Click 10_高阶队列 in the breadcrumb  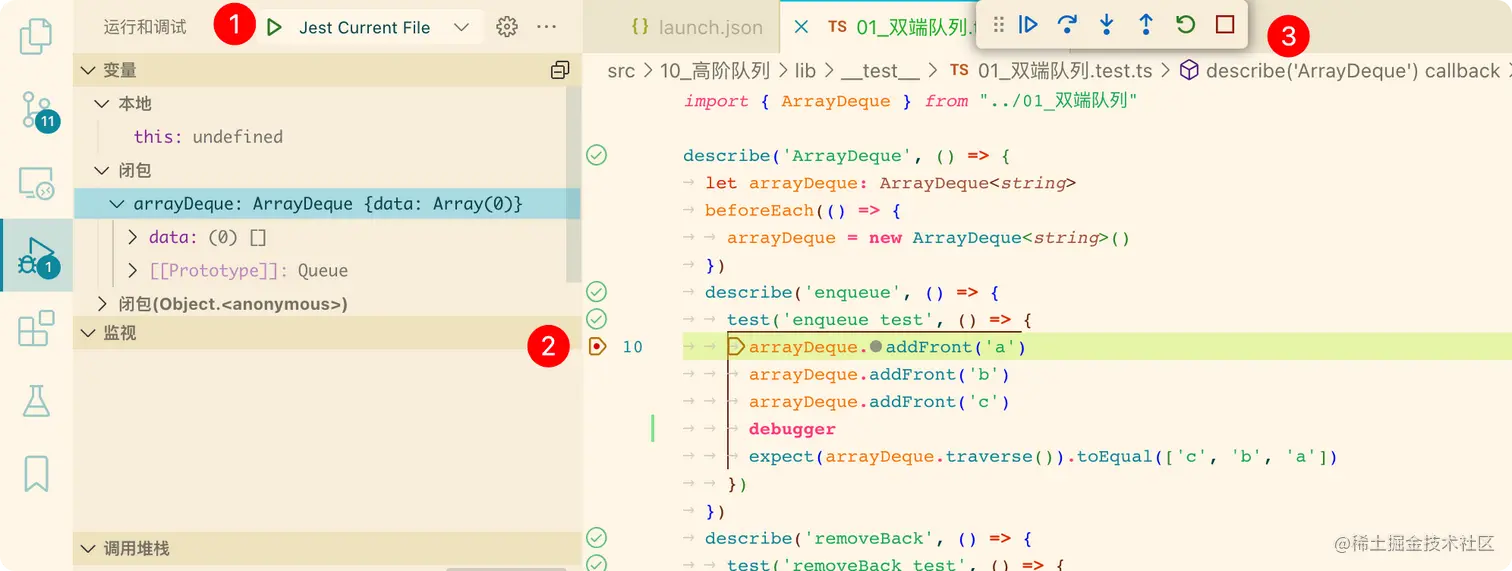click(x=715, y=71)
